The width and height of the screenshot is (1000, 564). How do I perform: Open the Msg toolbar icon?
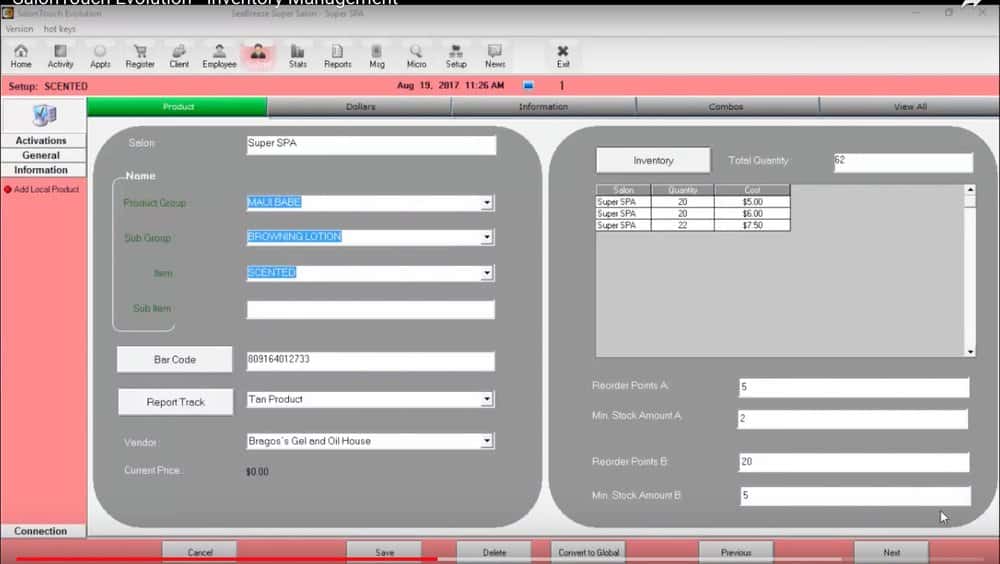(x=377, y=56)
